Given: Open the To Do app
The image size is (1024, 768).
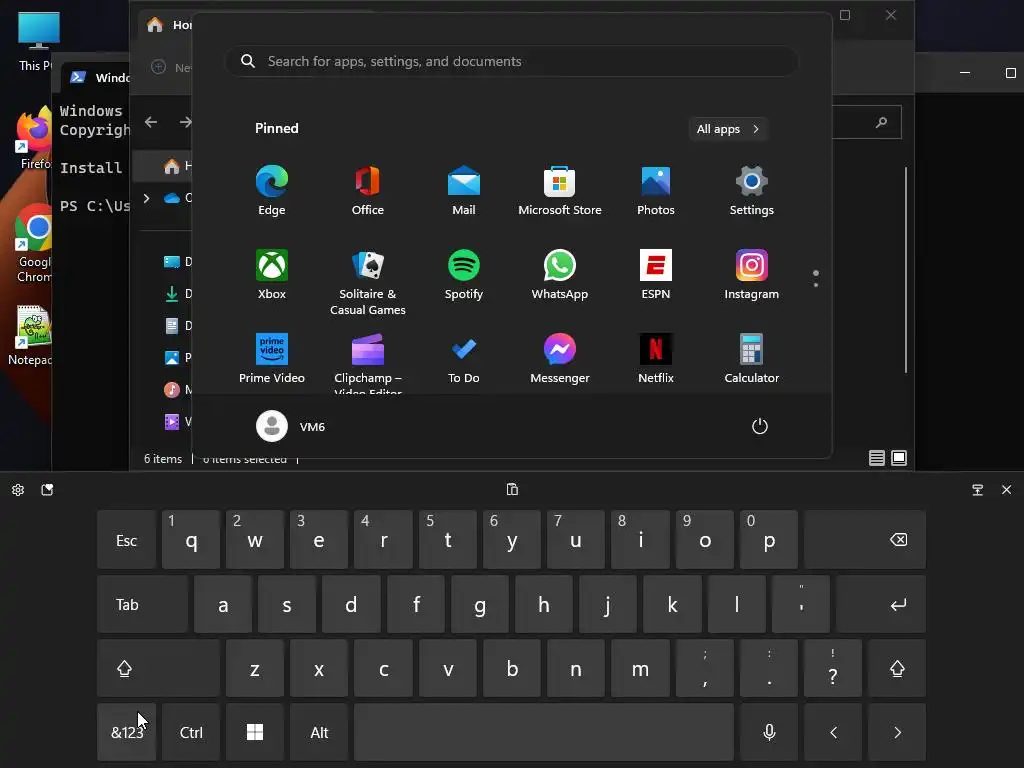Looking at the screenshot, I should click(464, 359).
